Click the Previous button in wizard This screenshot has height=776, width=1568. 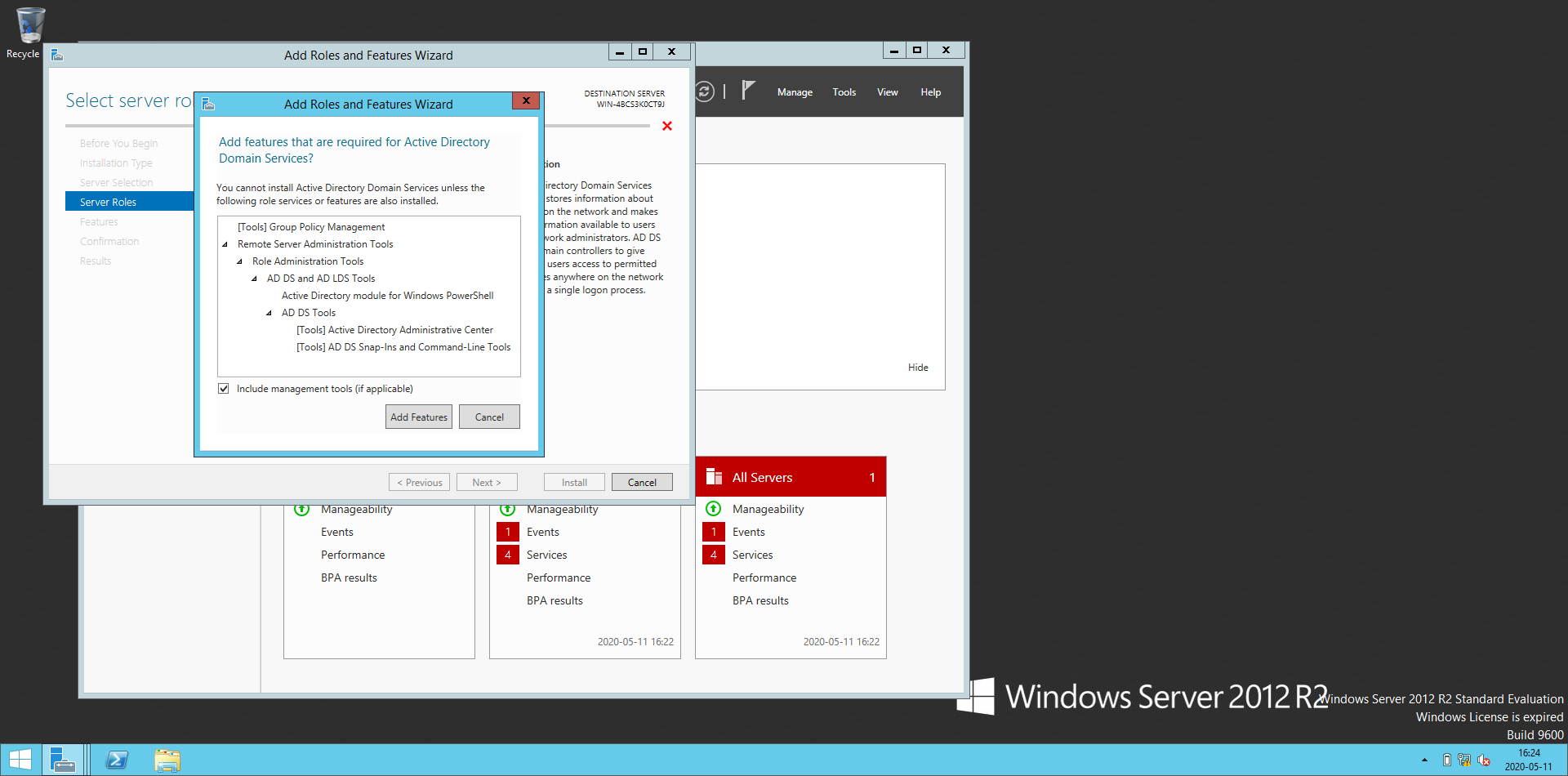click(420, 482)
